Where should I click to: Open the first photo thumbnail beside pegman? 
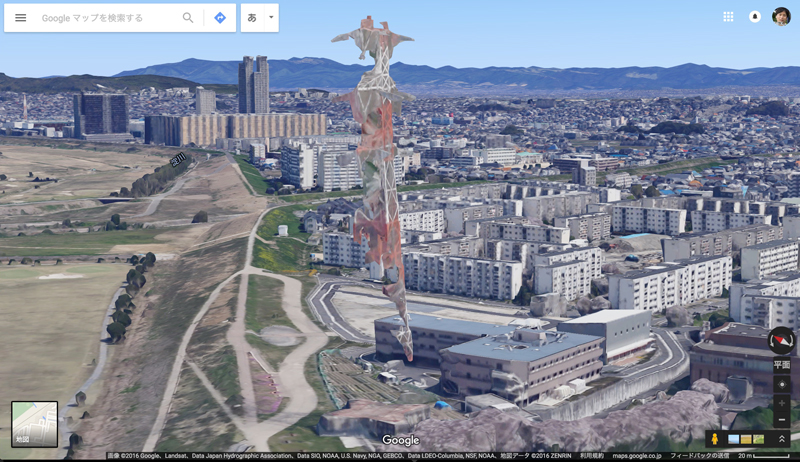[734, 439]
